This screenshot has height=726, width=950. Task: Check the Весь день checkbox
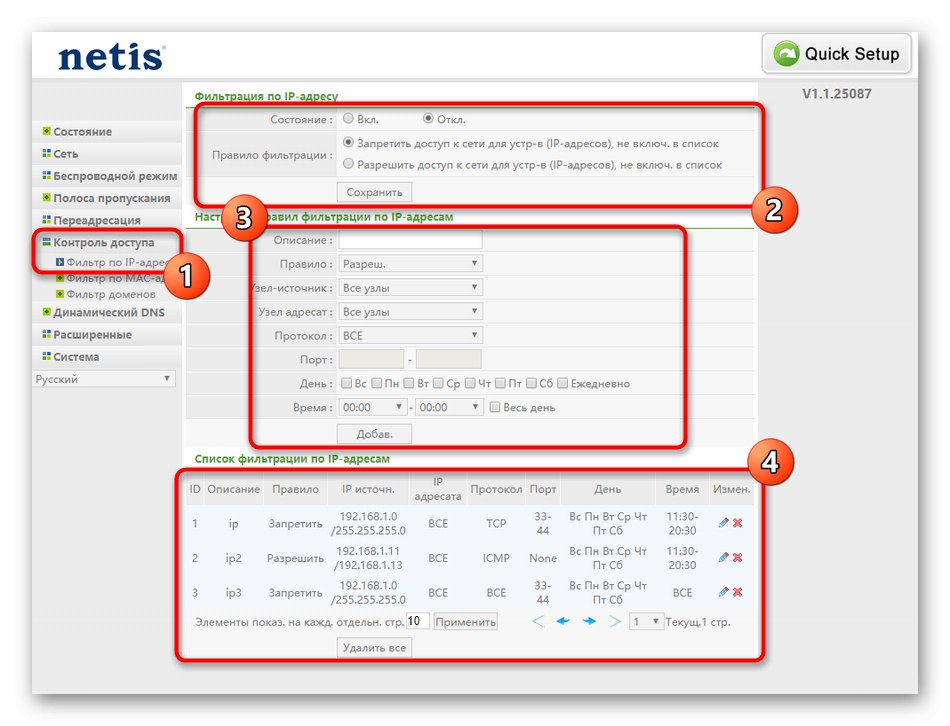pos(495,407)
